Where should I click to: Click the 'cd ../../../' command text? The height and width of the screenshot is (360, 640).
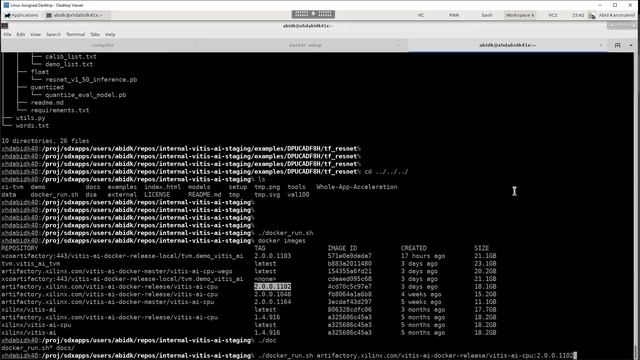386,172
